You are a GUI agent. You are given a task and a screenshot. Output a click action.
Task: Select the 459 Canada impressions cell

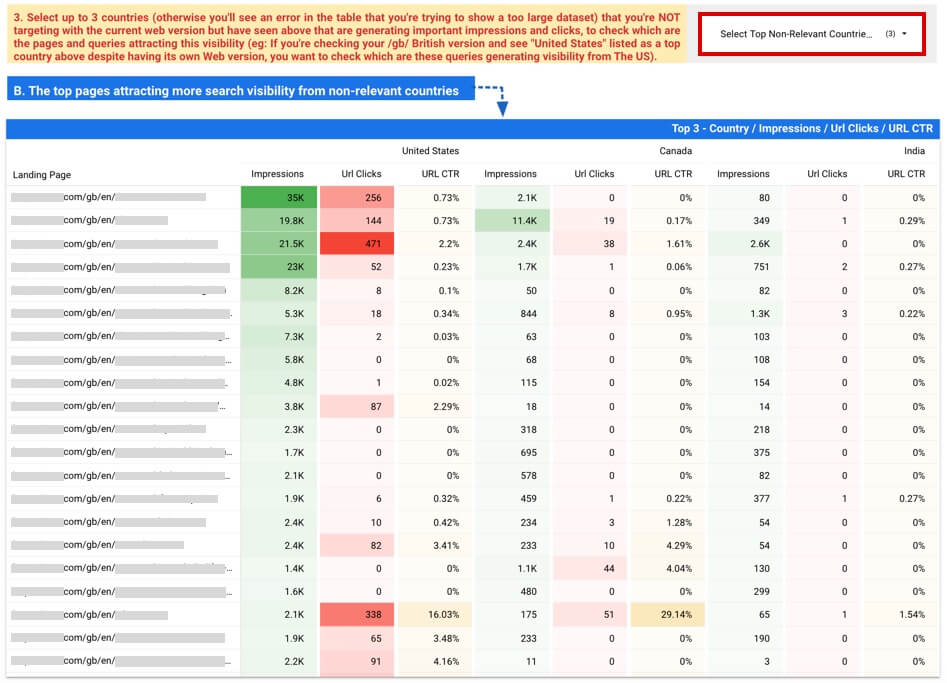click(x=512, y=498)
